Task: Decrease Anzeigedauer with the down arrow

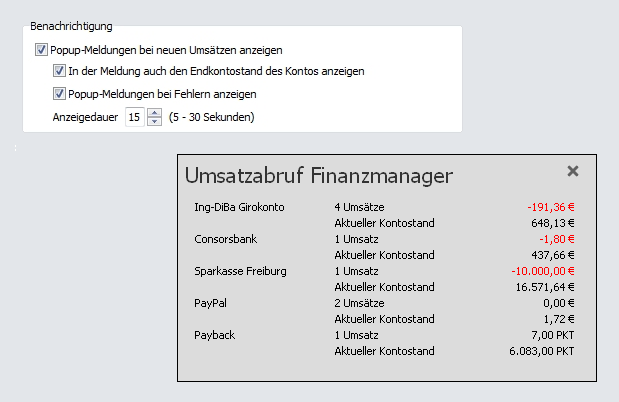Action: tap(155, 122)
